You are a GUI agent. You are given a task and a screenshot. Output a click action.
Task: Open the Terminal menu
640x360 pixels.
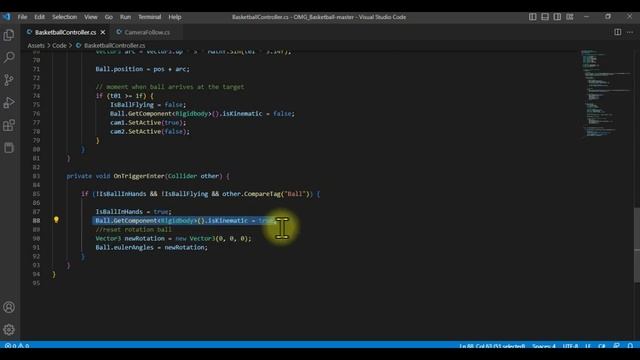pos(149,17)
